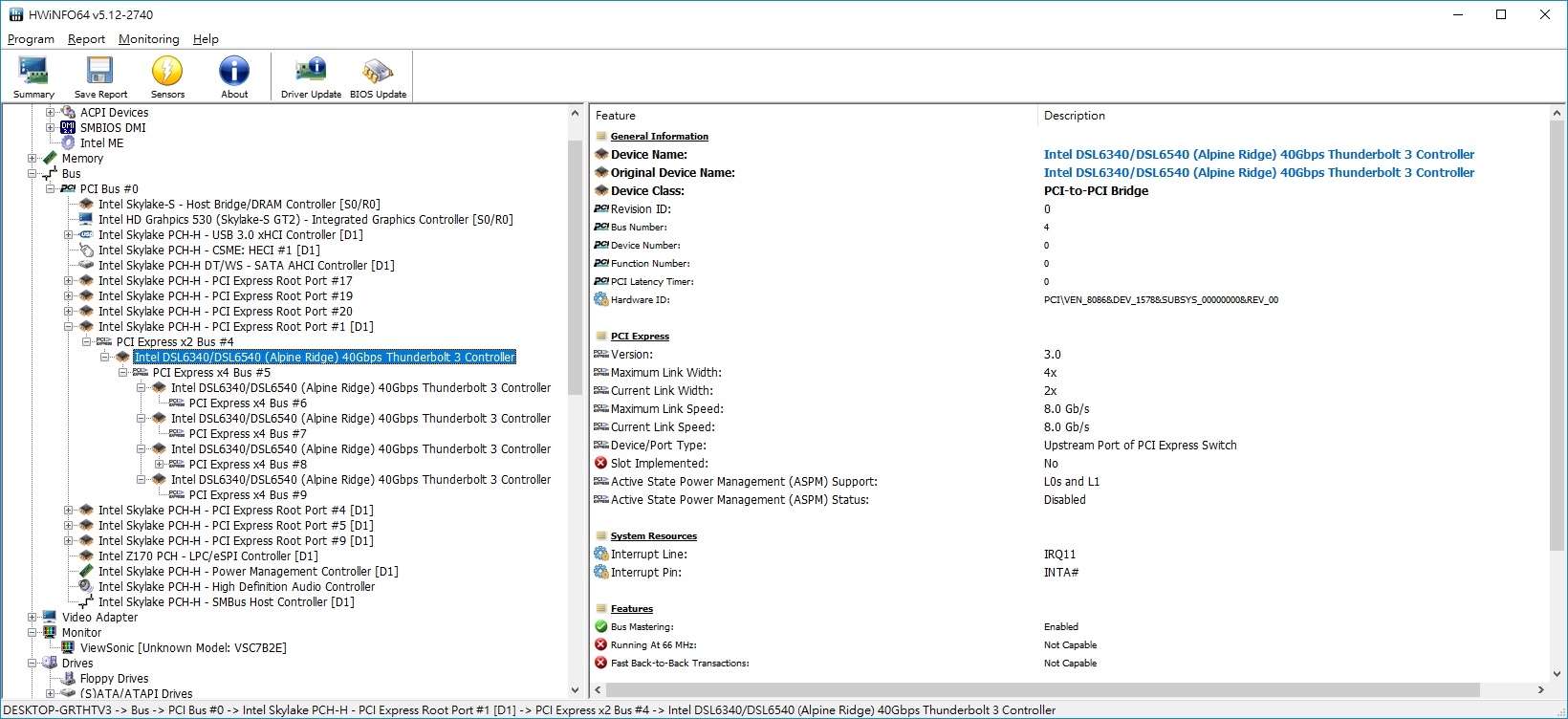
Task: Click the Slot Implemented red X icon
Action: [x=601, y=463]
